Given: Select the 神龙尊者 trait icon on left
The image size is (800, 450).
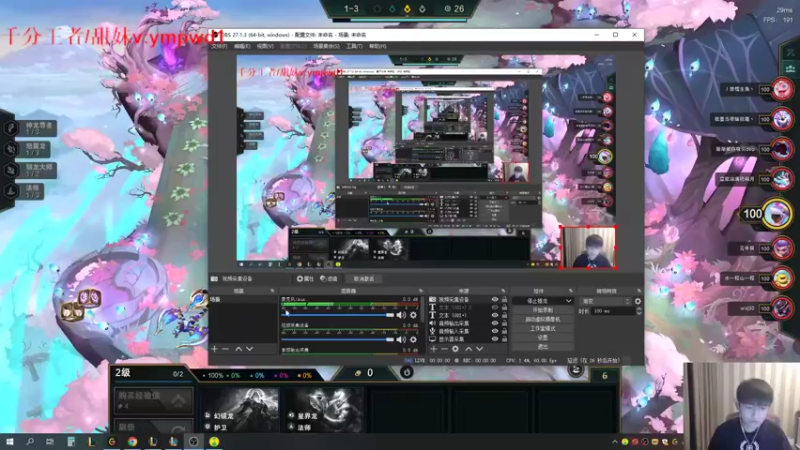Looking at the screenshot, I should coord(11,128).
